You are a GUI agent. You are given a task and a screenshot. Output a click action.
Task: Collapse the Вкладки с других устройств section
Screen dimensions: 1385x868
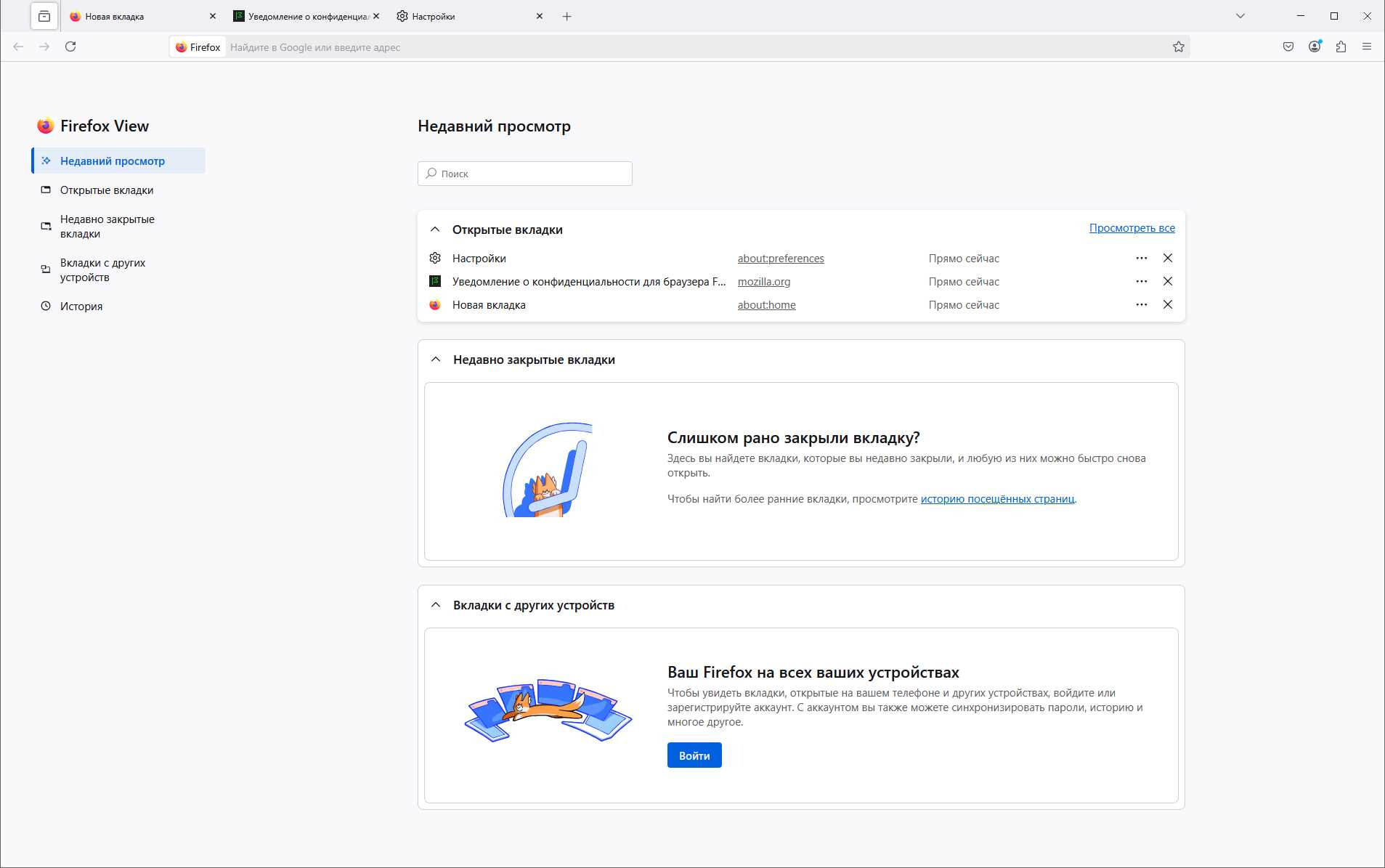[436, 605]
